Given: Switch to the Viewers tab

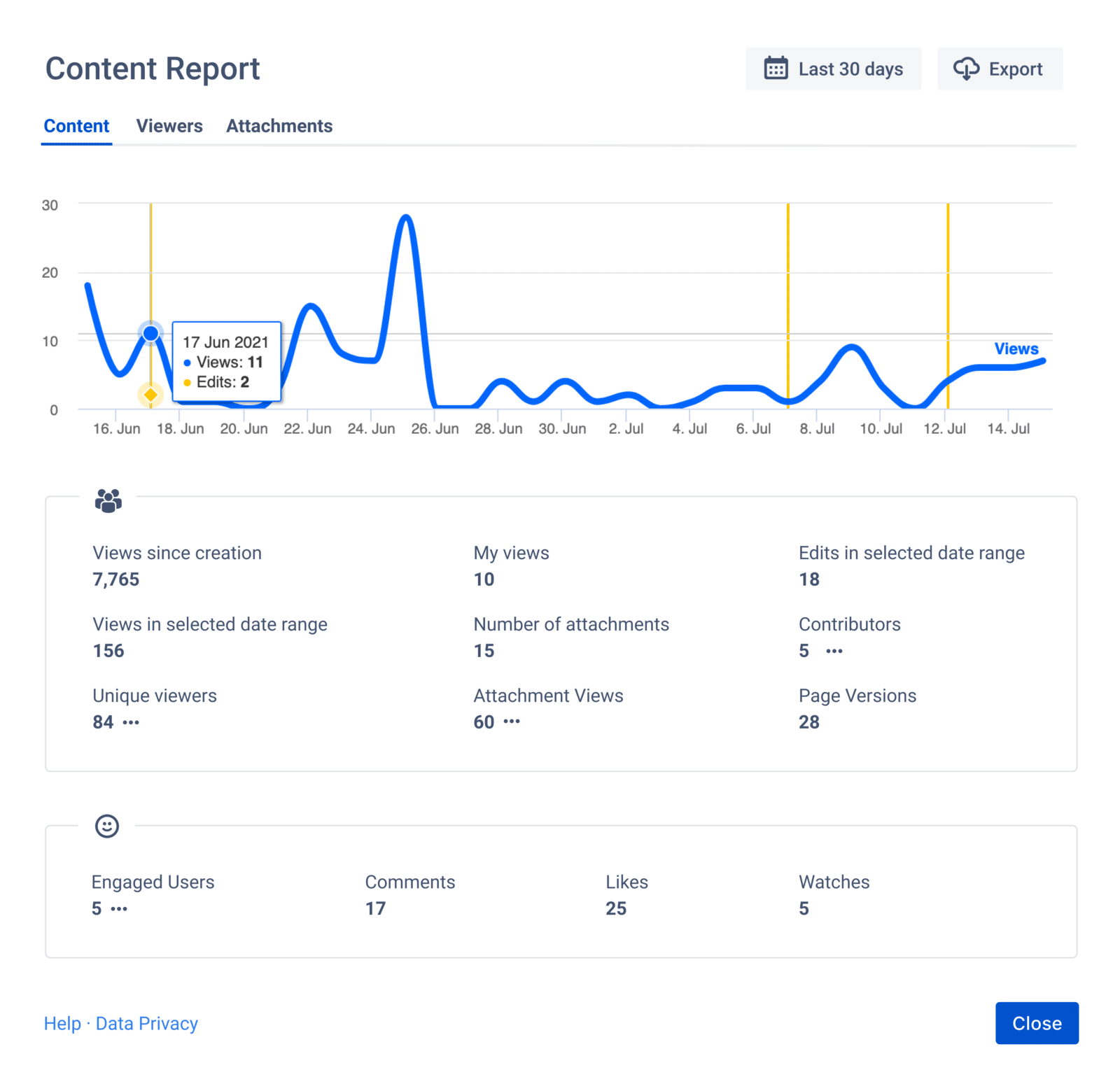Looking at the screenshot, I should (169, 126).
